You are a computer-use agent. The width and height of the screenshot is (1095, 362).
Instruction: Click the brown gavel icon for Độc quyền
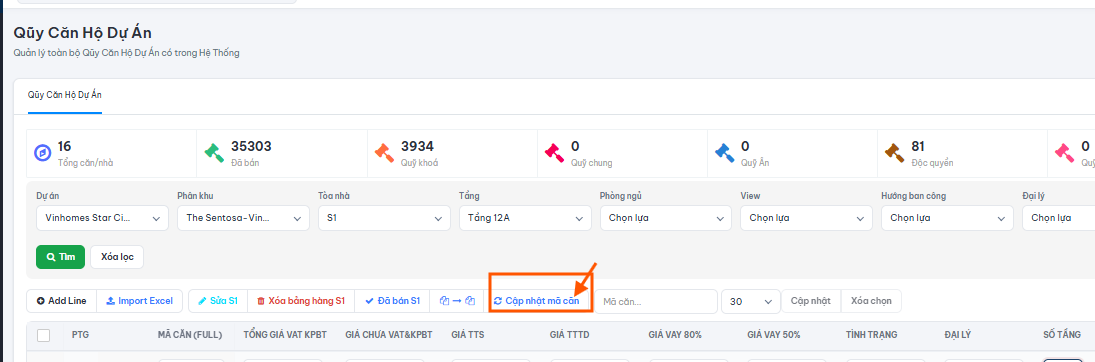coord(894,153)
